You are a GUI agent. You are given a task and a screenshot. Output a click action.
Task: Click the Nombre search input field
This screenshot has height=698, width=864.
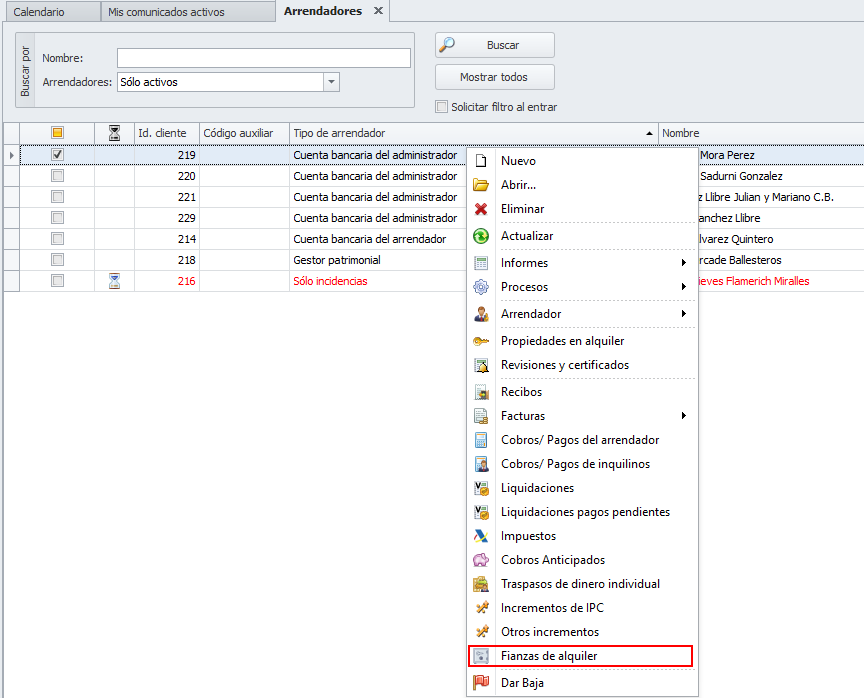click(264, 58)
